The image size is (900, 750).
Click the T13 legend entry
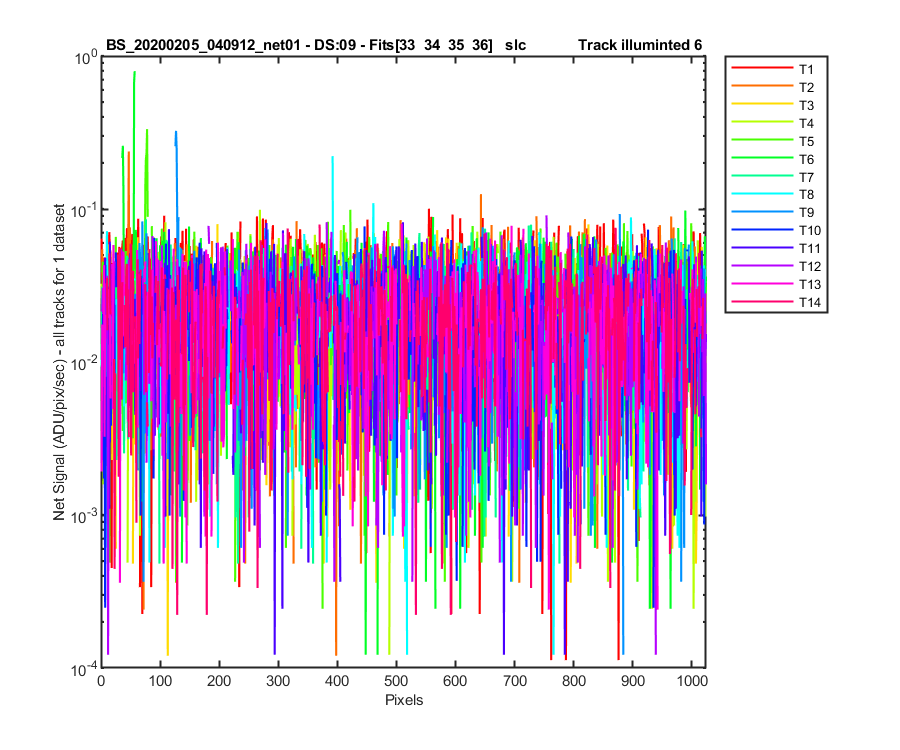(776, 284)
